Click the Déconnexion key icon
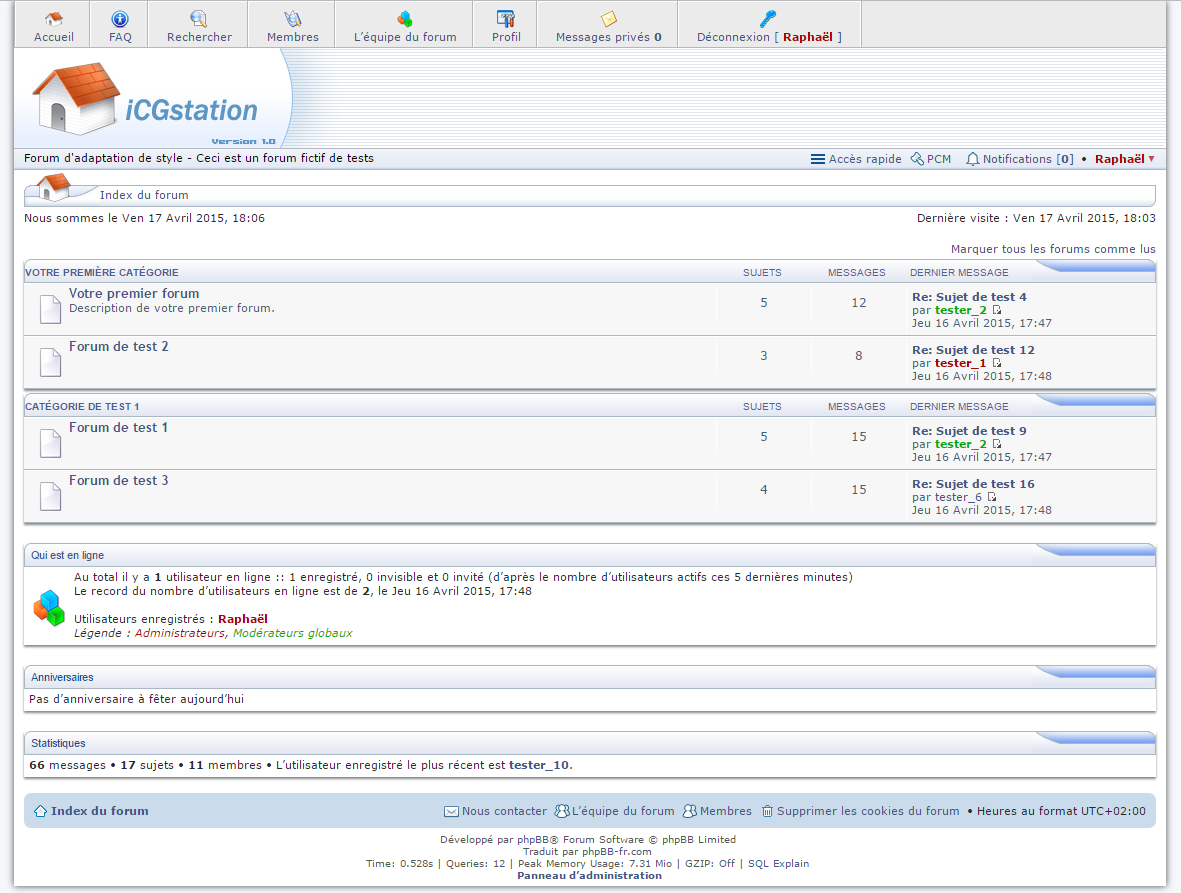Screen dimensions: 1181x893 click(768, 19)
